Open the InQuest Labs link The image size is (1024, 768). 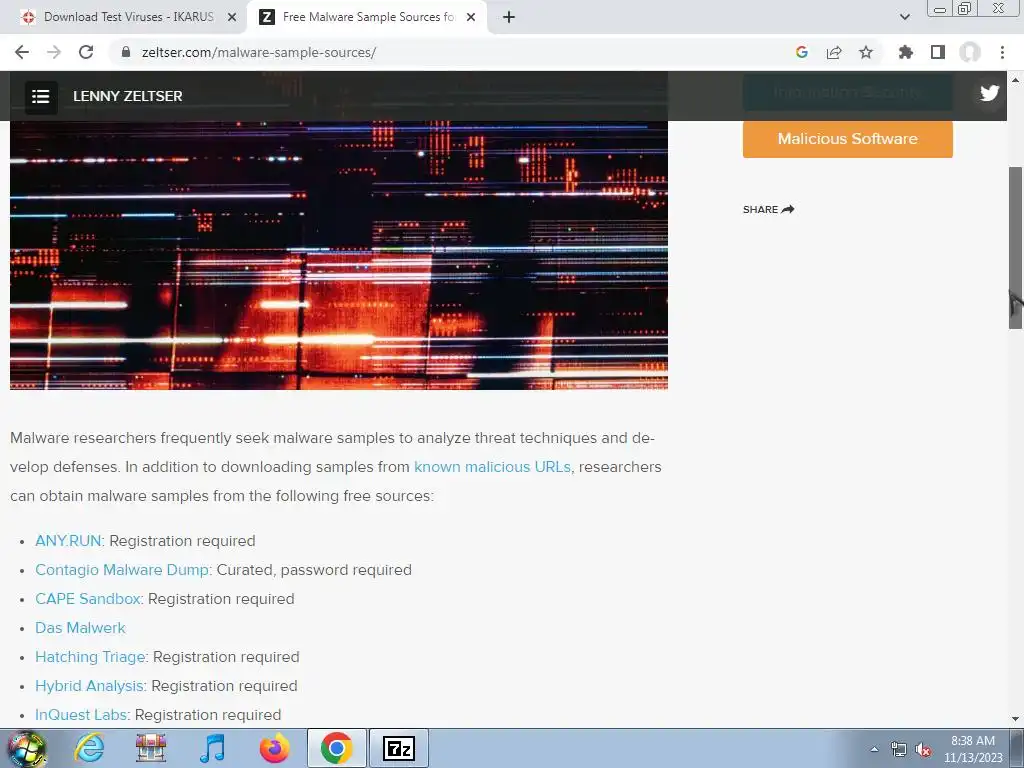[x=81, y=714]
